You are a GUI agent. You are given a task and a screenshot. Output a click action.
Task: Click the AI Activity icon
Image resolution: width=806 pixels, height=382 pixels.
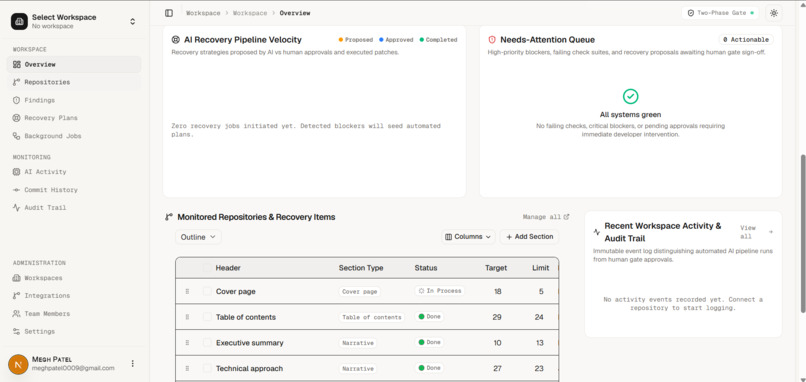click(x=16, y=172)
